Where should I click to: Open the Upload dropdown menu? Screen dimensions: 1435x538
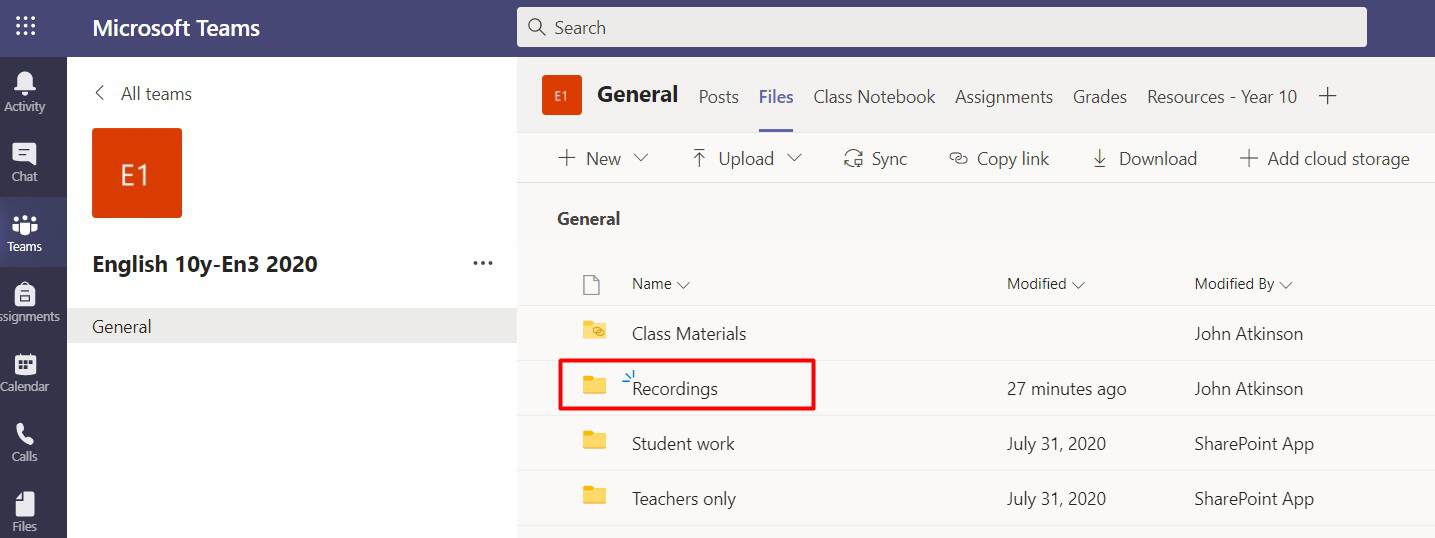coord(746,158)
